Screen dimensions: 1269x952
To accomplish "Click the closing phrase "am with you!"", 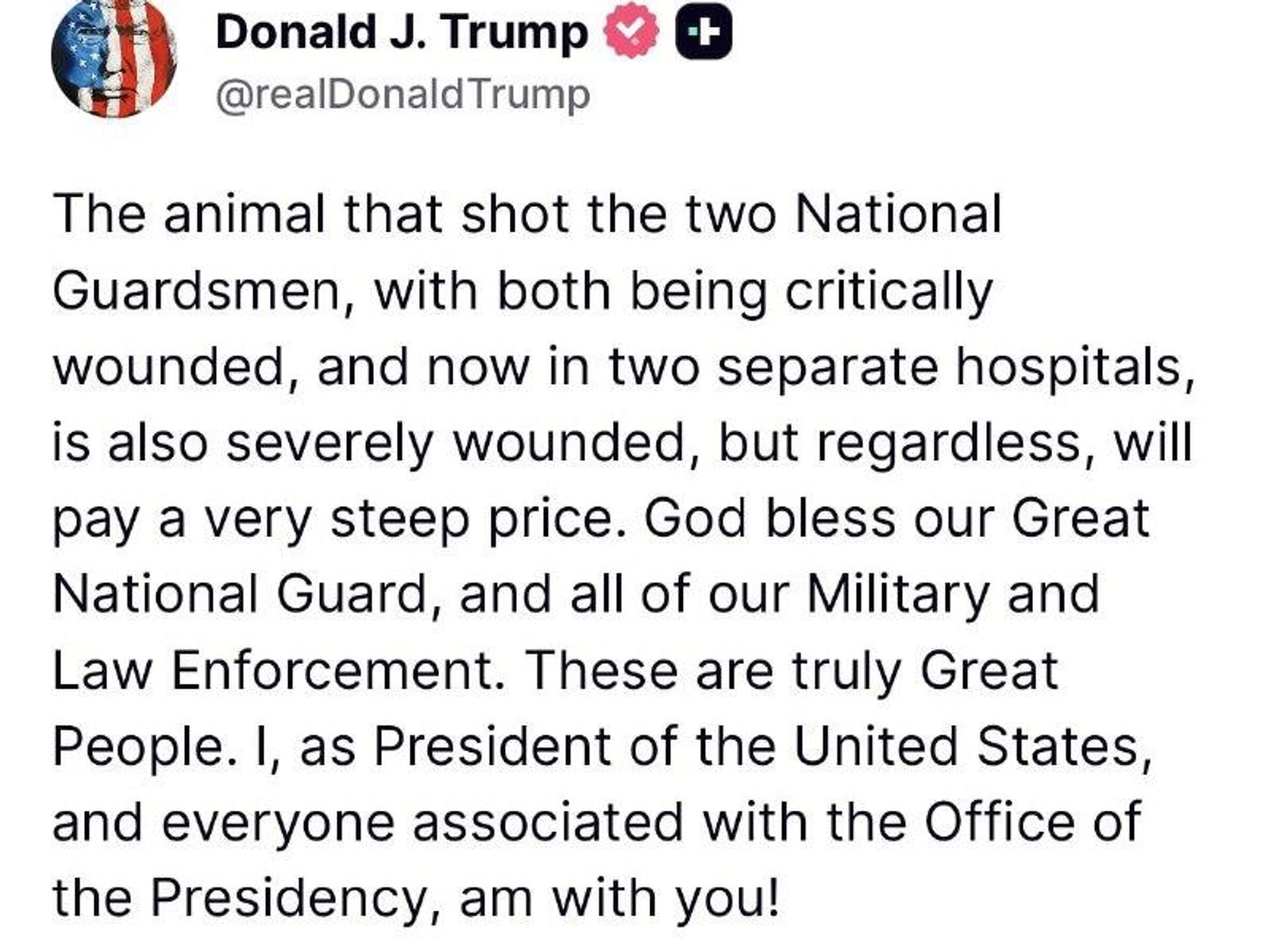I will [619, 898].
